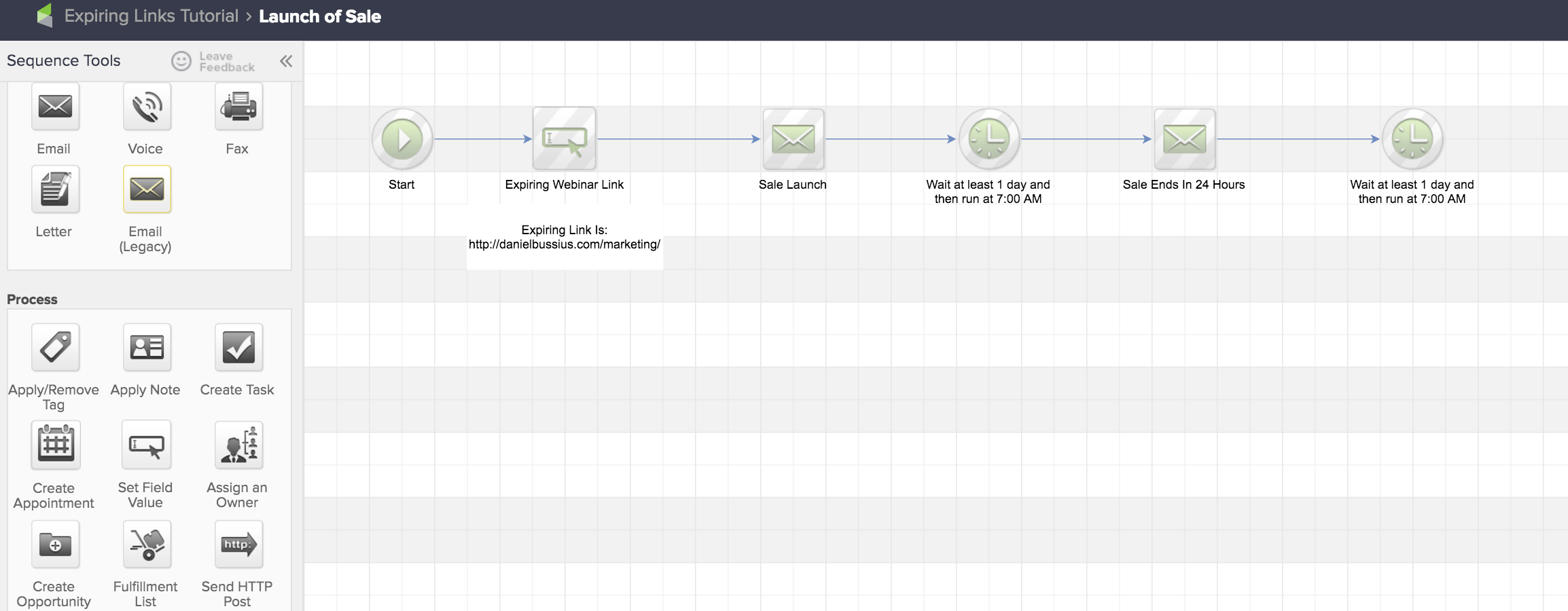
Task: Select the danielbussius.com expiring link note
Action: point(565,238)
